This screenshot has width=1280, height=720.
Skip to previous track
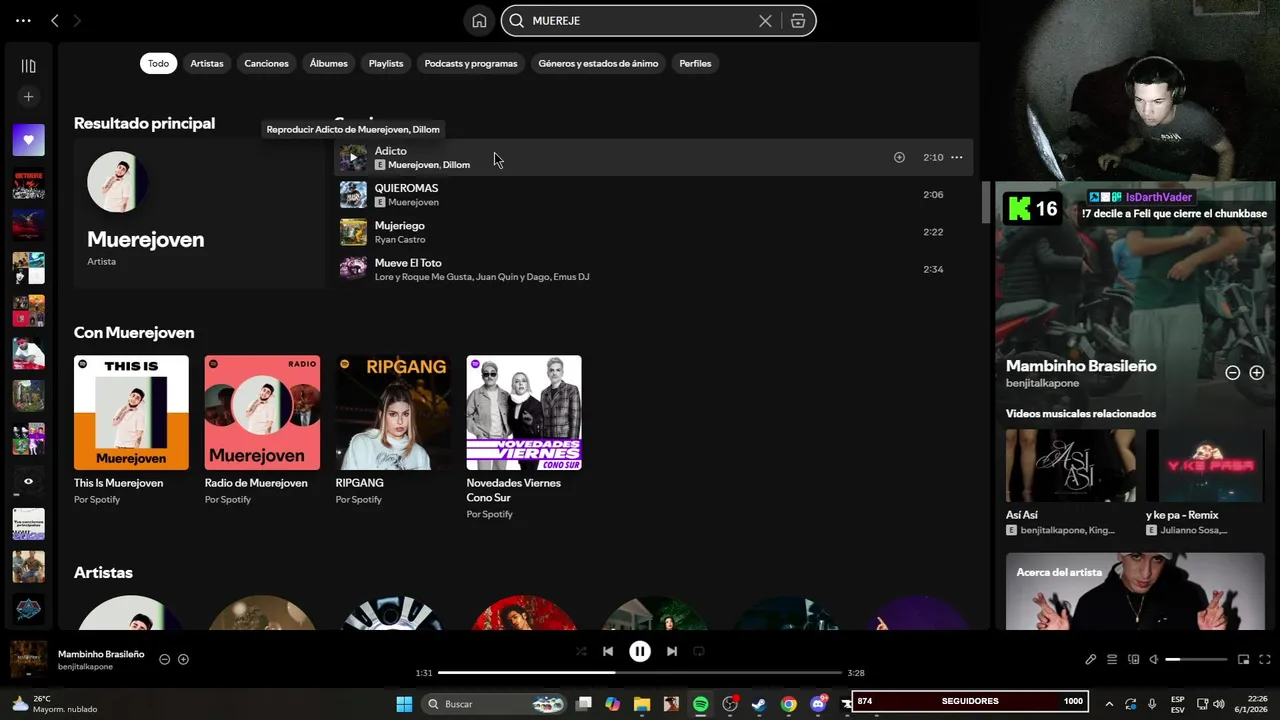tap(608, 651)
